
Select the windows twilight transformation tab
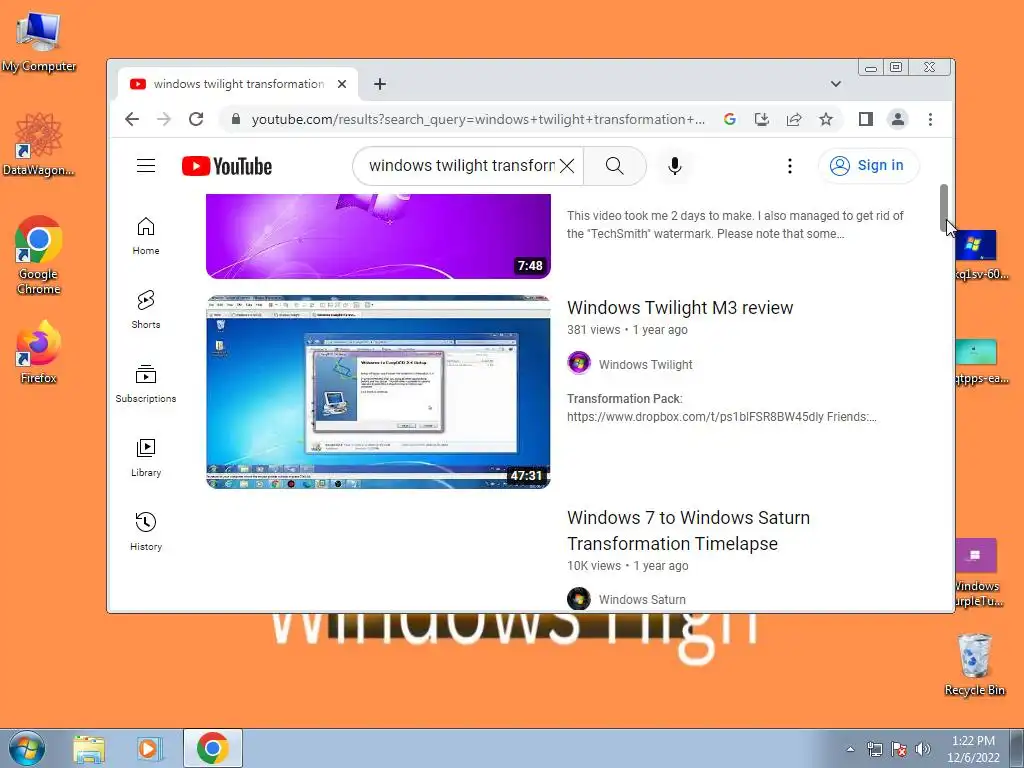click(x=238, y=84)
